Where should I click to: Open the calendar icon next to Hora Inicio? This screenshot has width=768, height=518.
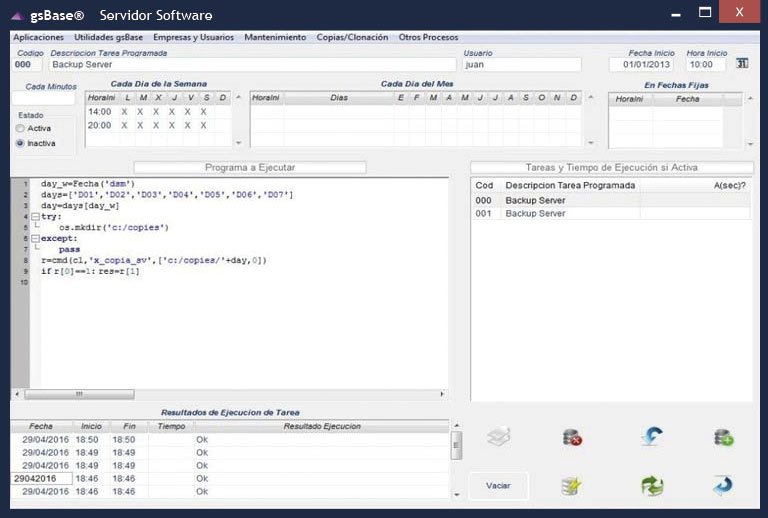tap(742, 63)
